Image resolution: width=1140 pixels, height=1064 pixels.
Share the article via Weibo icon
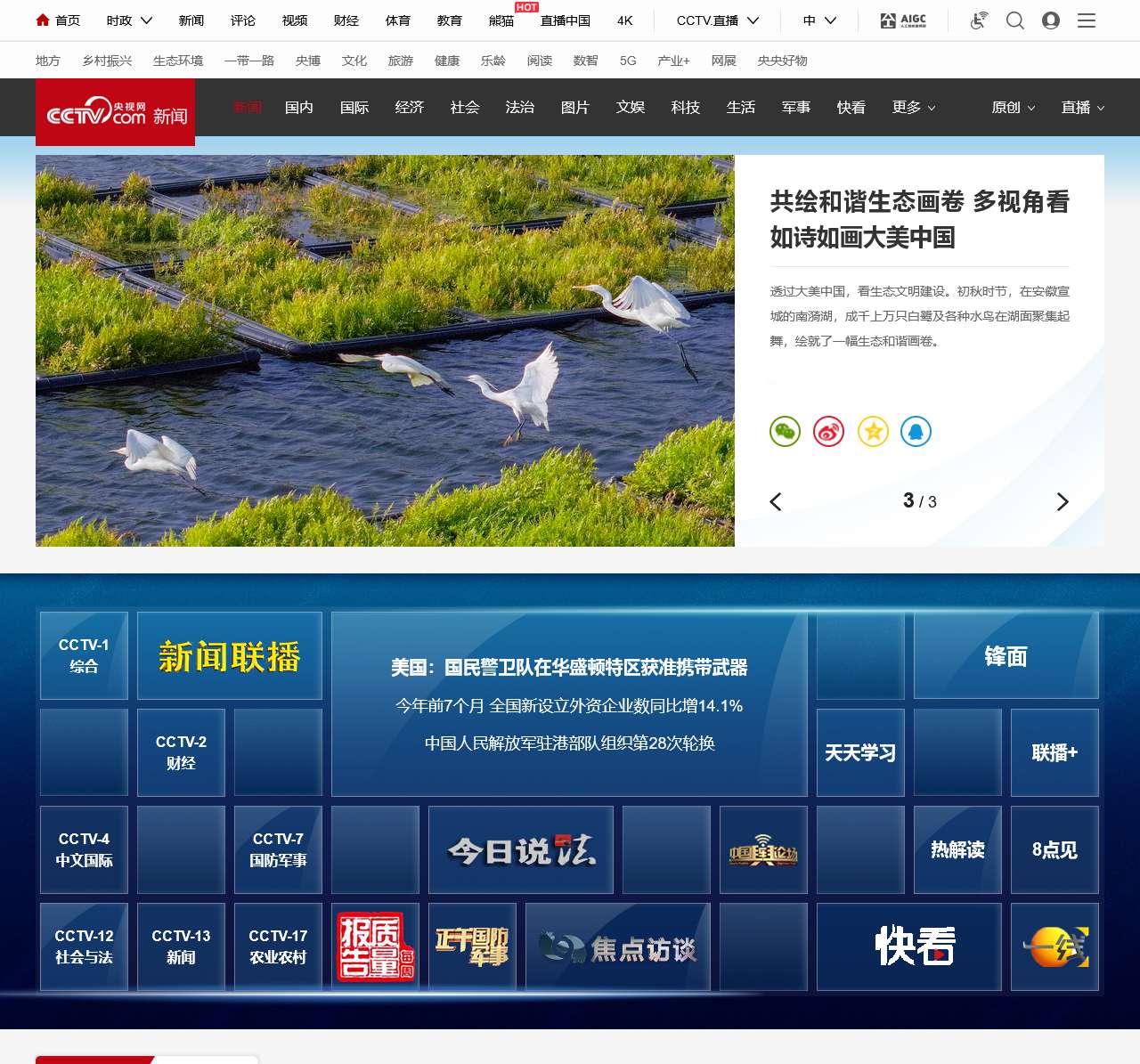click(x=828, y=432)
